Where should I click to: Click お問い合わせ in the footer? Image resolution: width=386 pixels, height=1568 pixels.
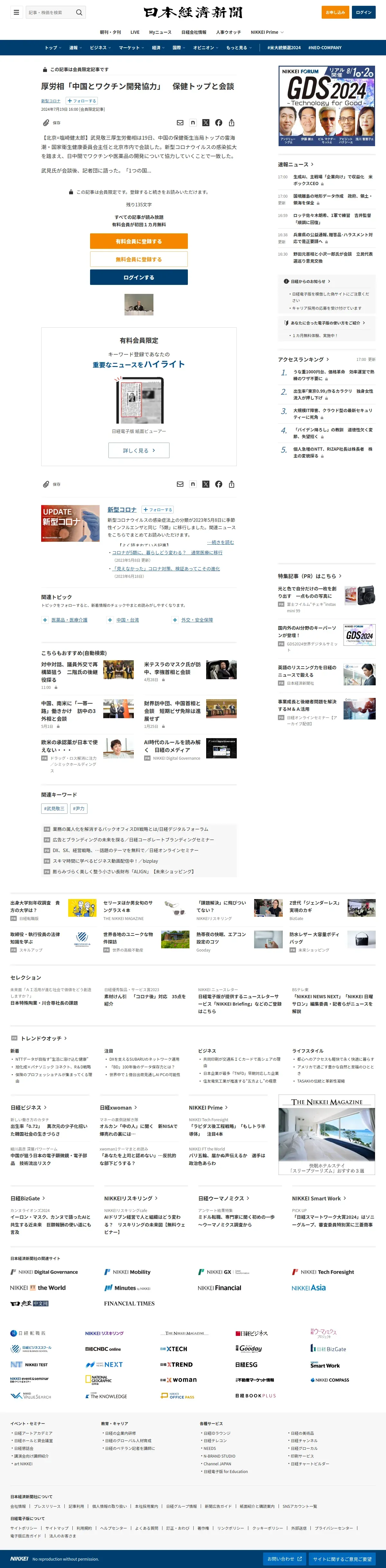tap(285, 1559)
